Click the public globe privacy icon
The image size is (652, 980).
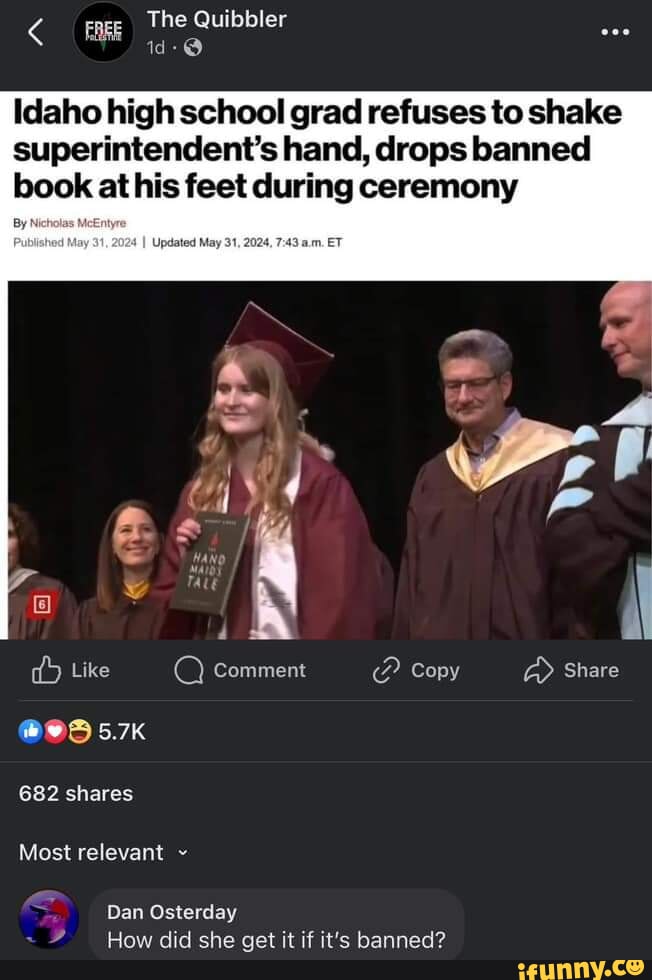coord(193,48)
